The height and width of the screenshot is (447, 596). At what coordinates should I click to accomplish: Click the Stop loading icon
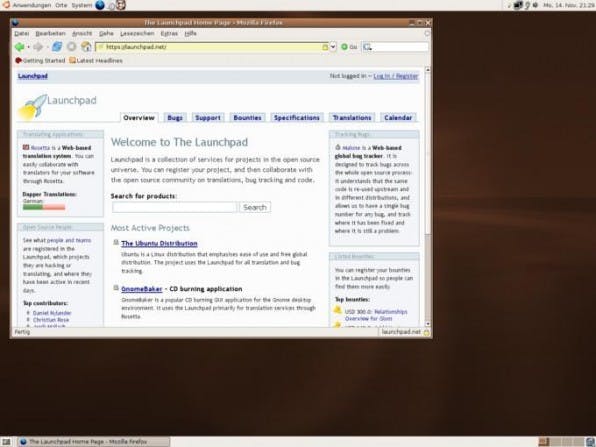[71, 47]
